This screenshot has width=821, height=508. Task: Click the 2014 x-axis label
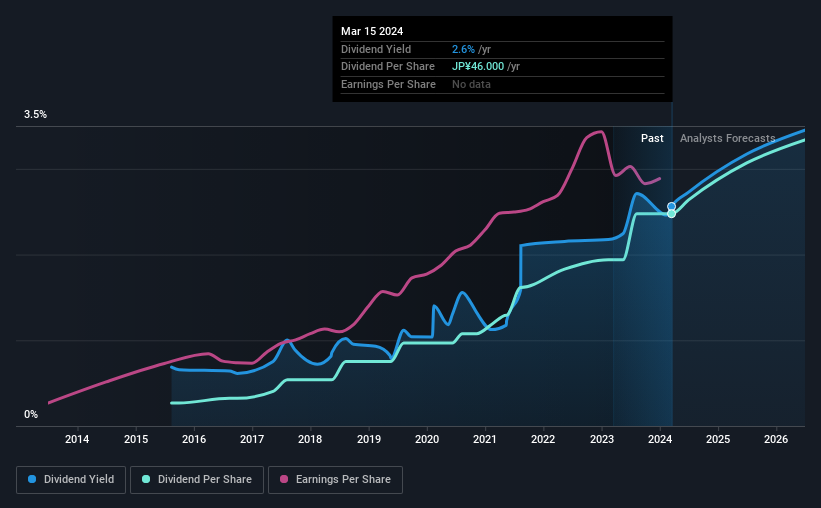(77, 439)
